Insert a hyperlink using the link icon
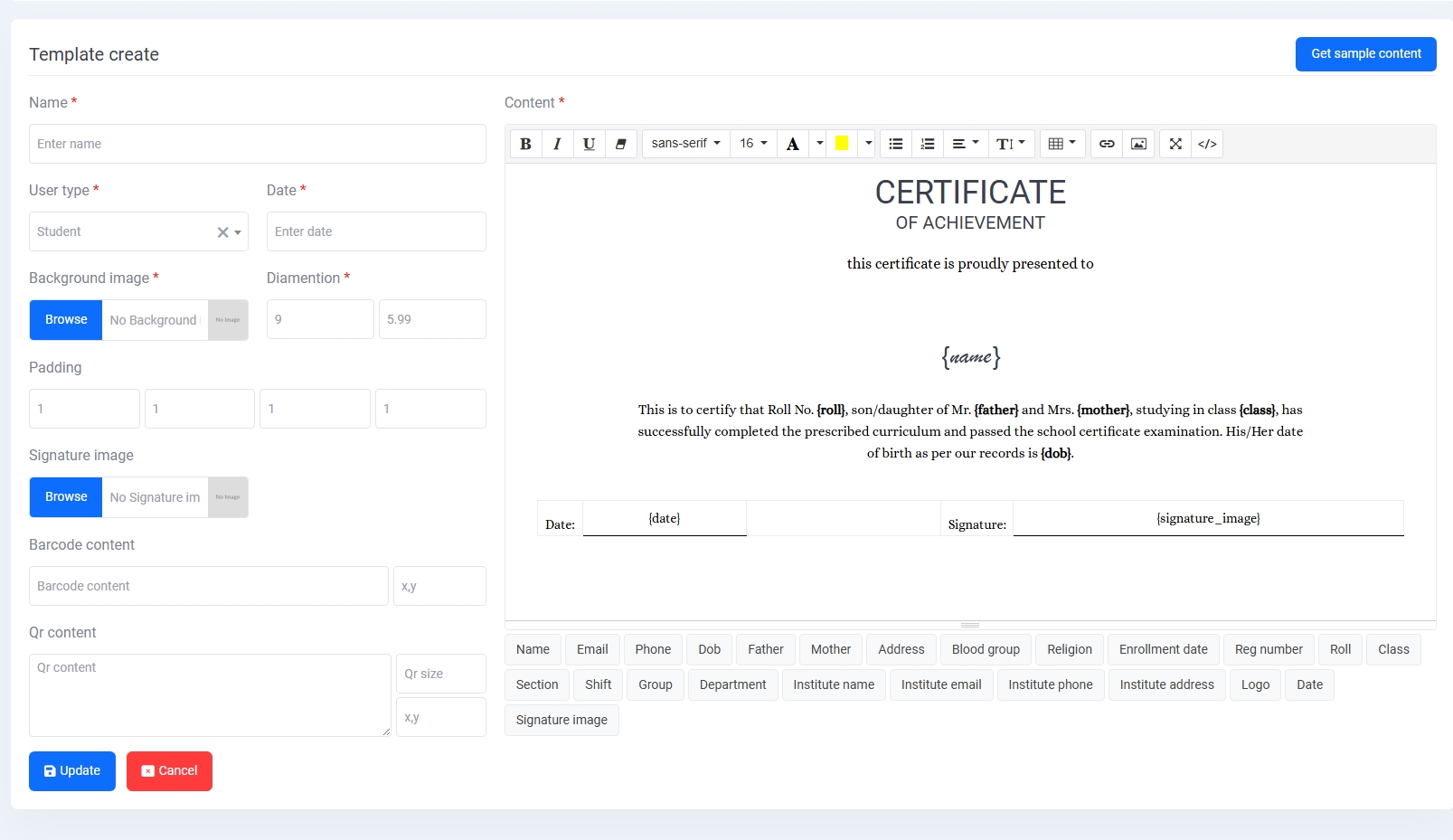 pyautogui.click(x=1107, y=144)
